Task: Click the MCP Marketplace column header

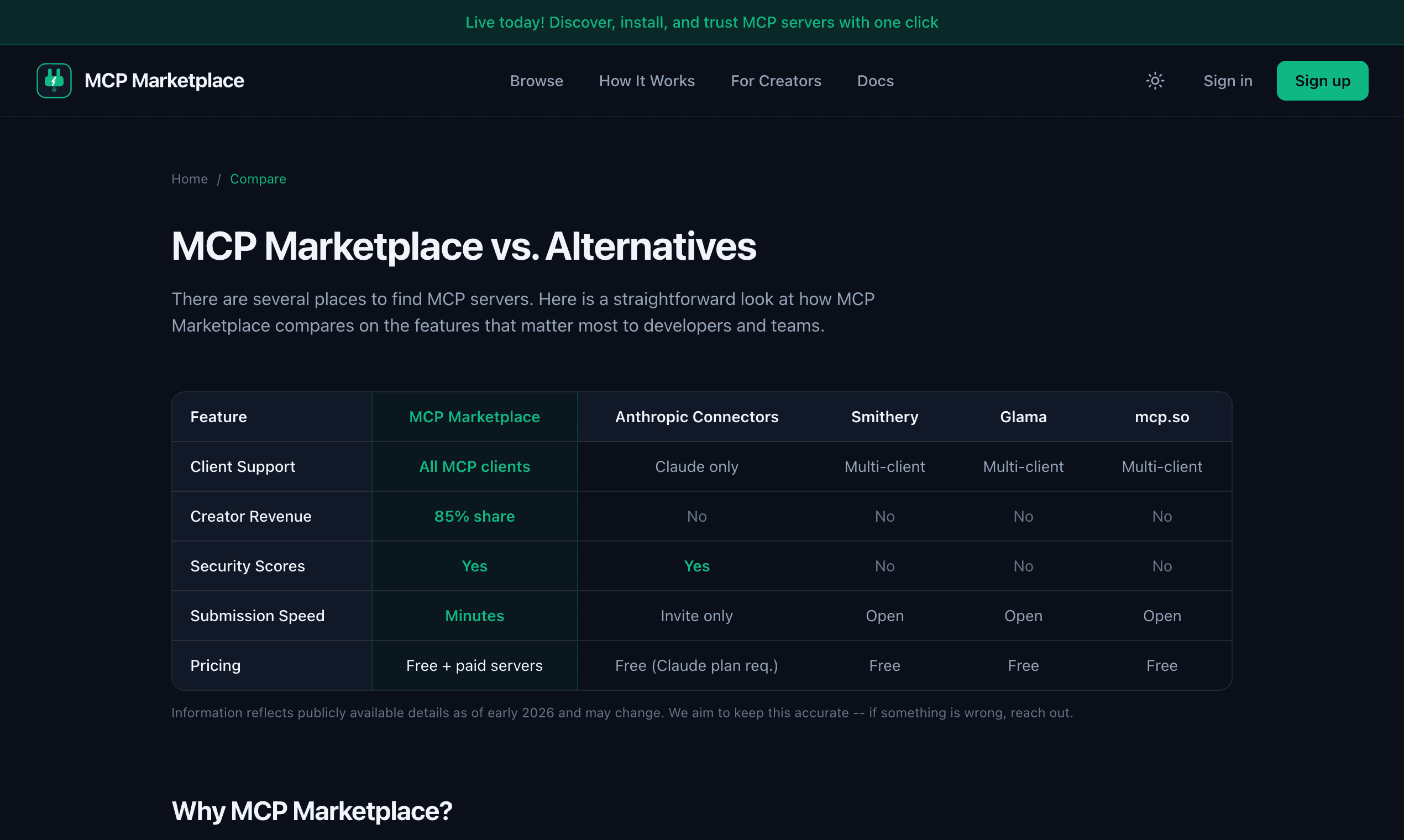Action: pos(474,417)
